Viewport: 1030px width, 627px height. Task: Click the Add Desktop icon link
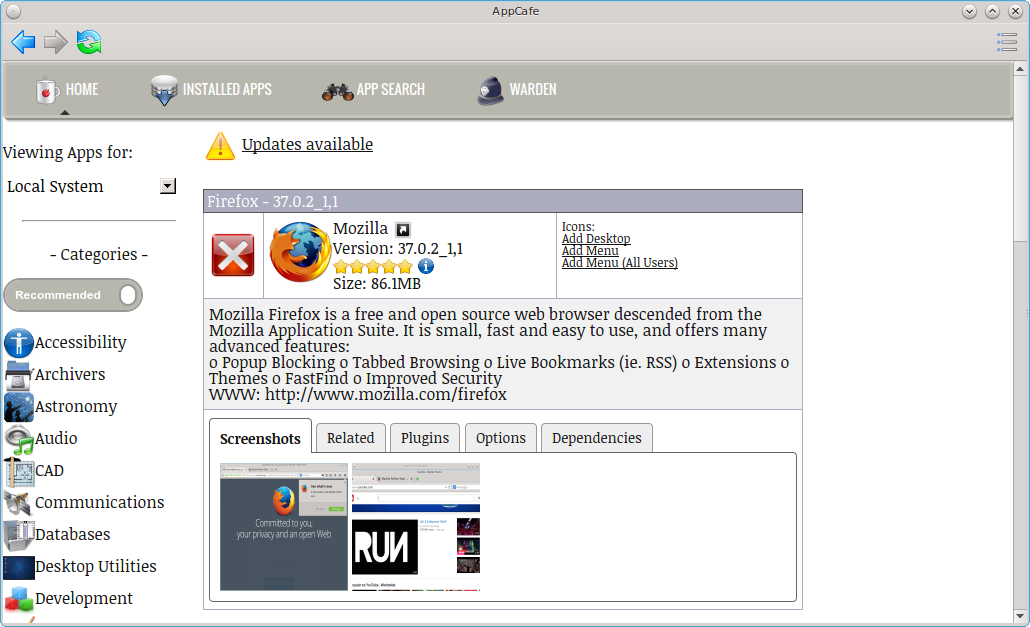tap(596, 239)
